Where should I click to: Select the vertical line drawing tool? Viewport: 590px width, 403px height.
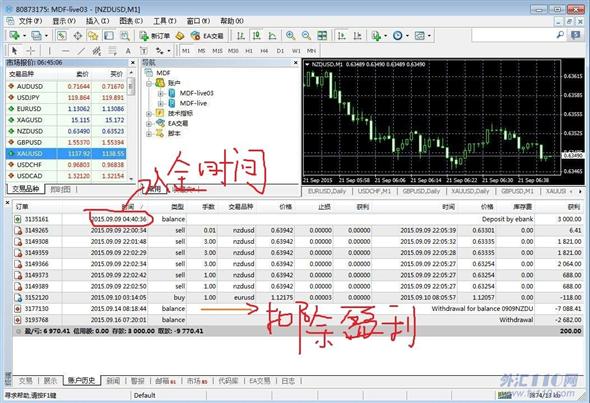pos(49,50)
